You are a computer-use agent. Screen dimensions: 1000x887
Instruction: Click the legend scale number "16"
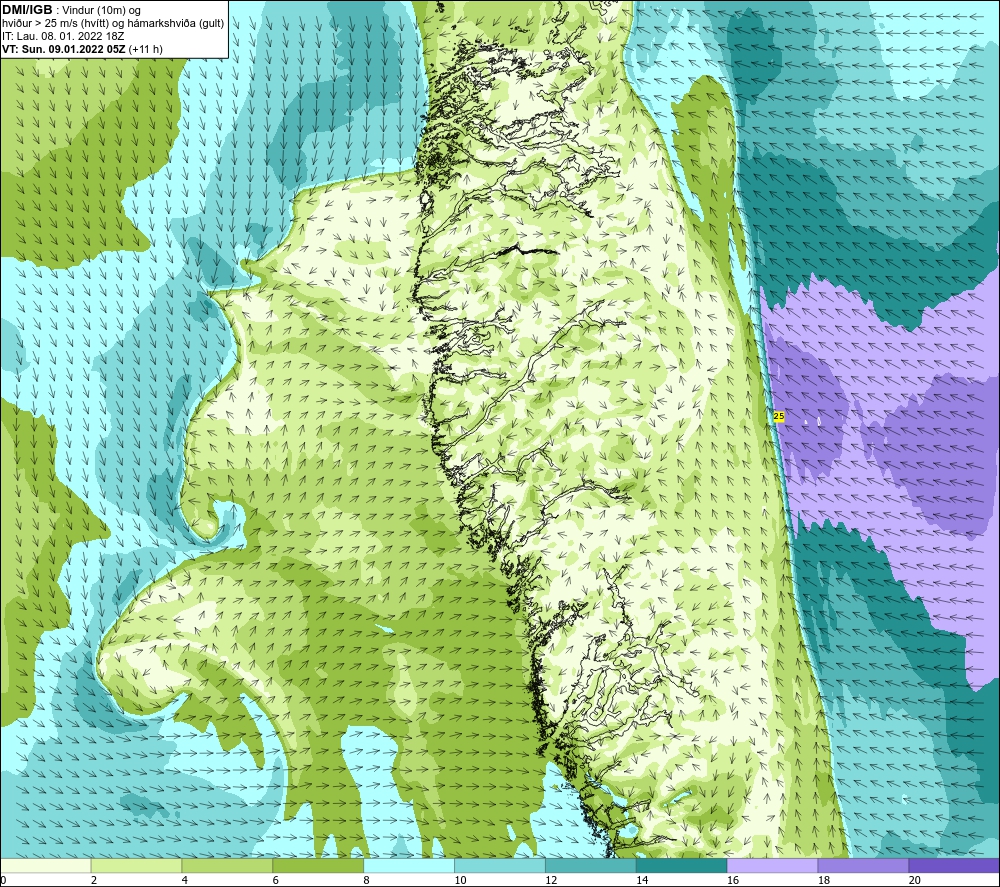click(733, 880)
